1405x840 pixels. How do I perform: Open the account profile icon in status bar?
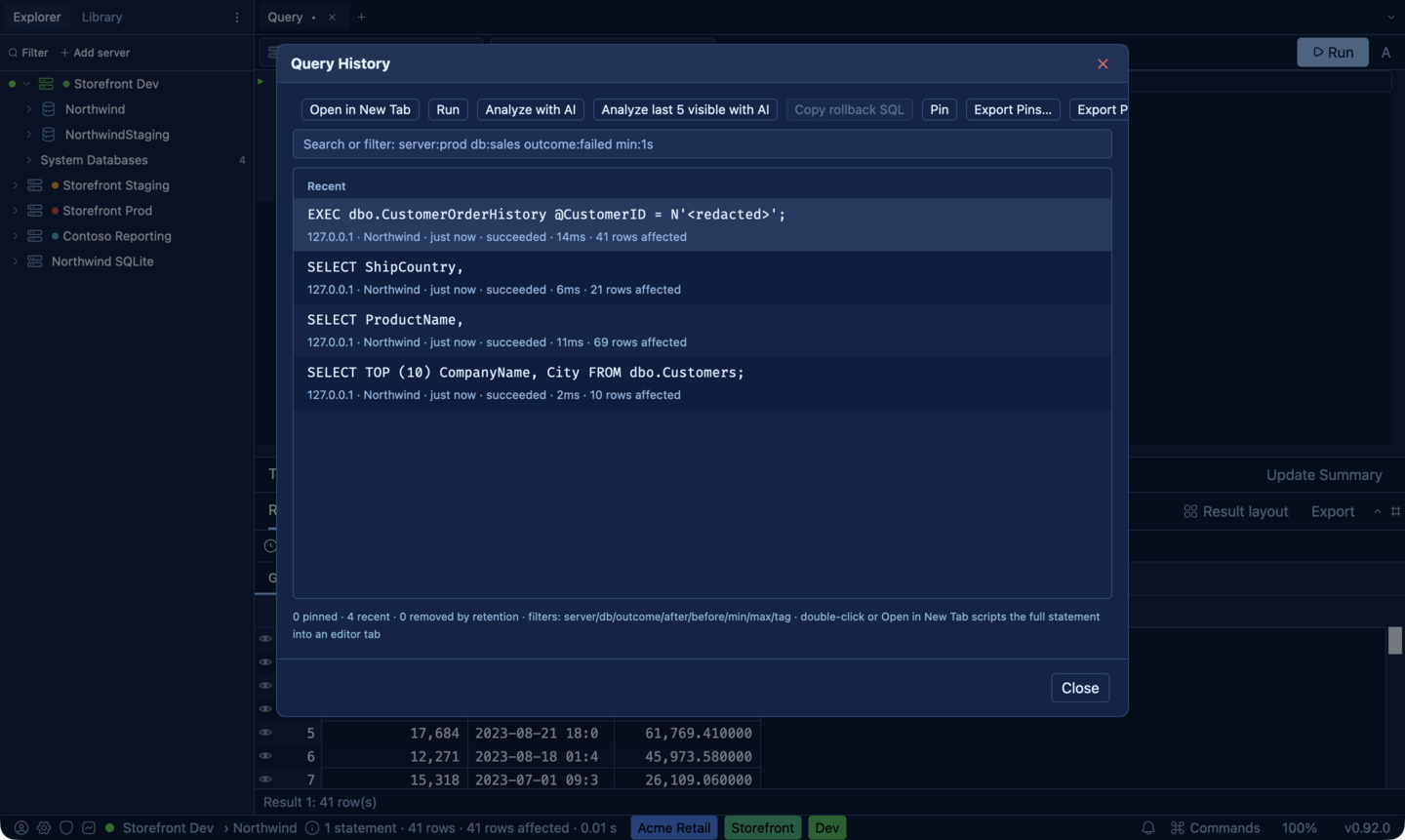tap(21, 827)
